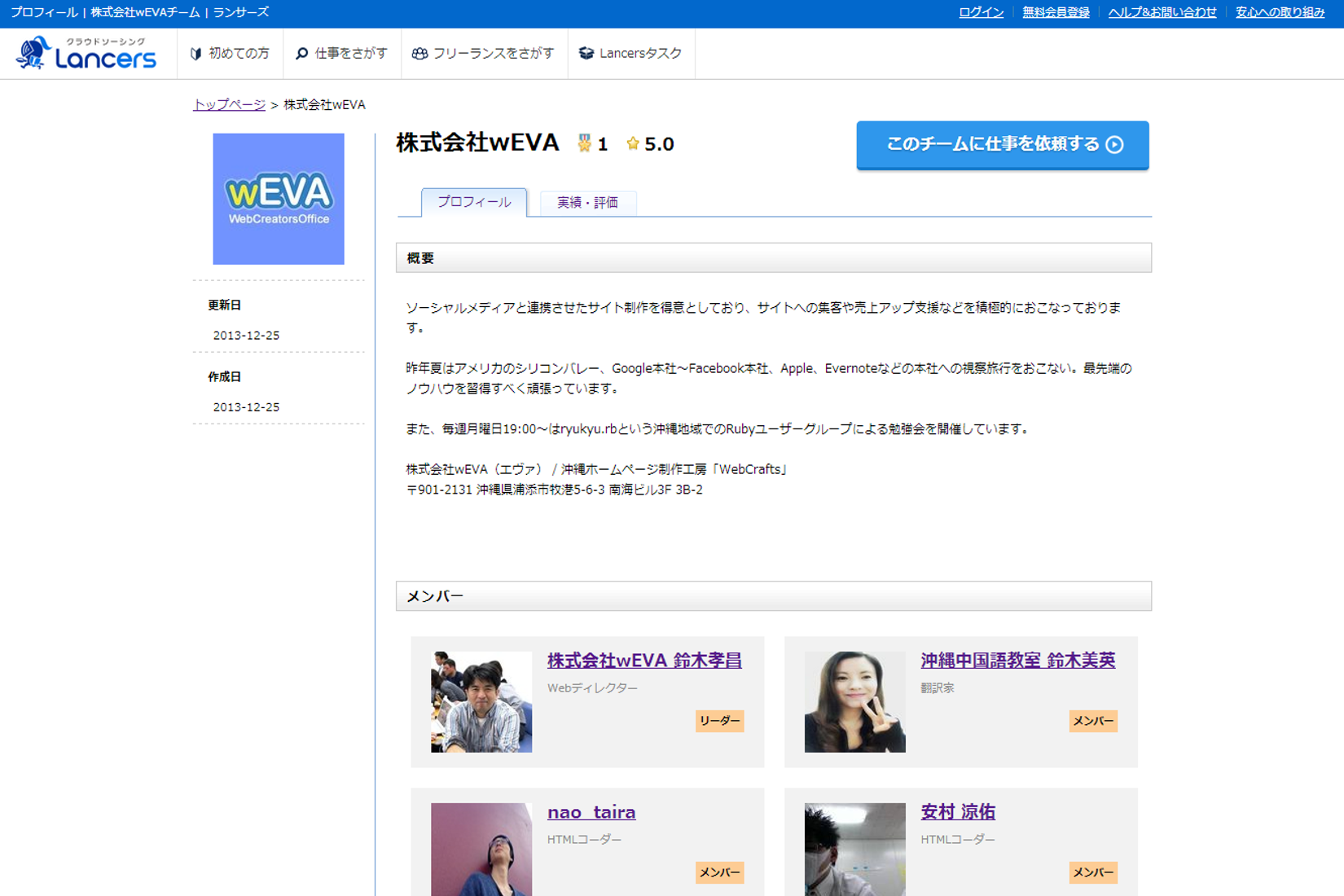
Task: Click the wEVA team logo image
Action: pyautogui.click(x=279, y=199)
